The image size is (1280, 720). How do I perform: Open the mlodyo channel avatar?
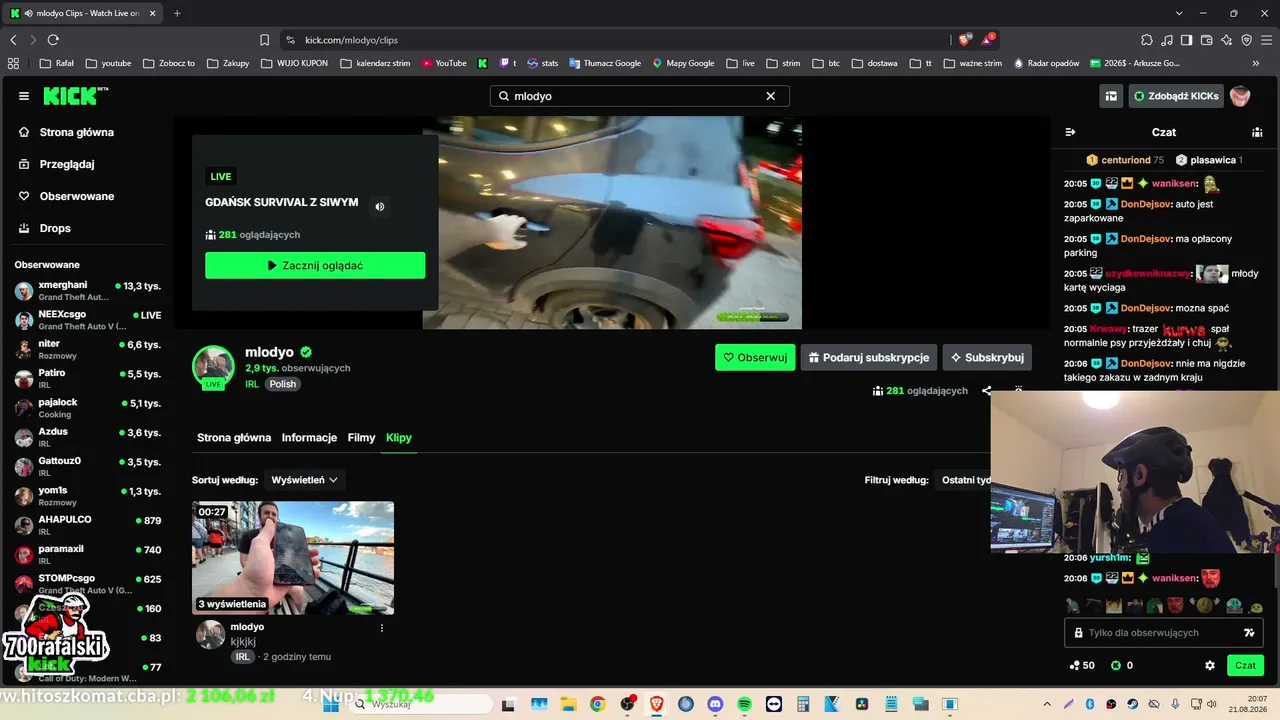213,367
